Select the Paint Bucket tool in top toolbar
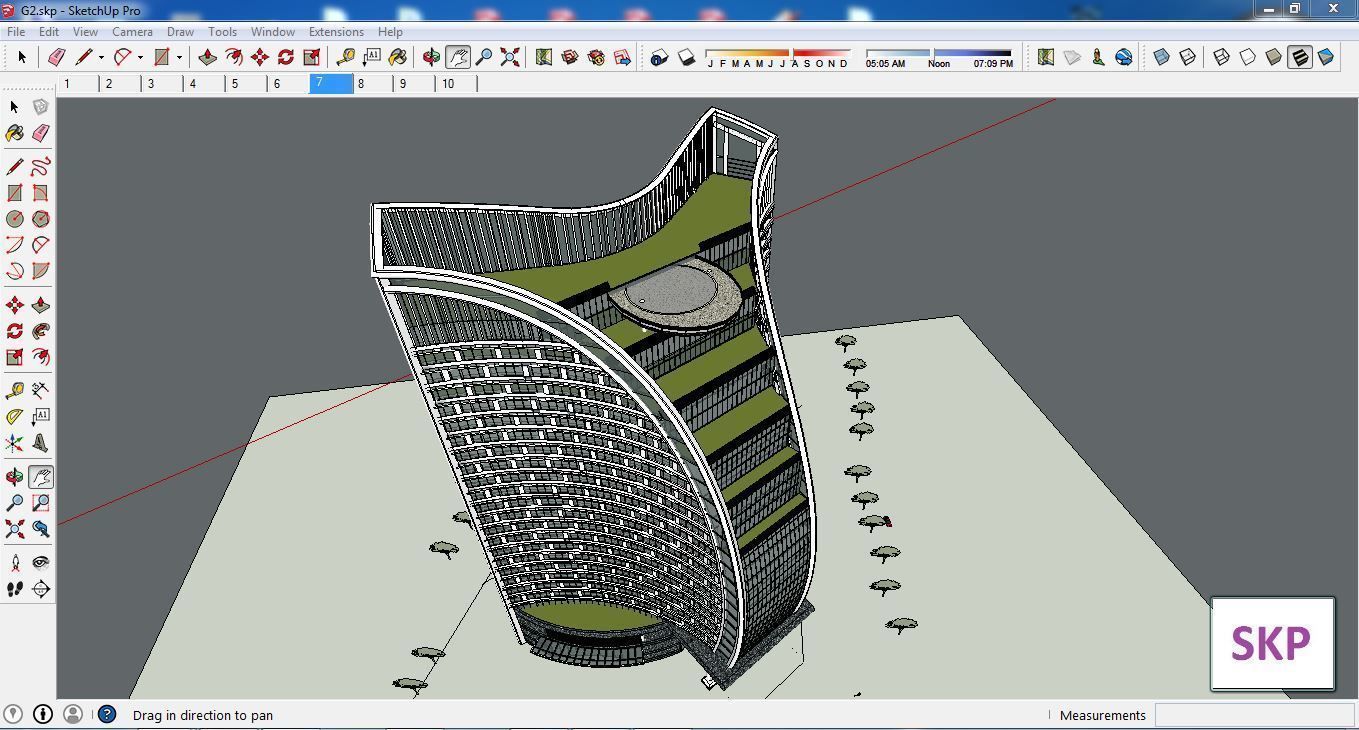Viewport: 1359px width, 730px height. pyautogui.click(x=397, y=57)
